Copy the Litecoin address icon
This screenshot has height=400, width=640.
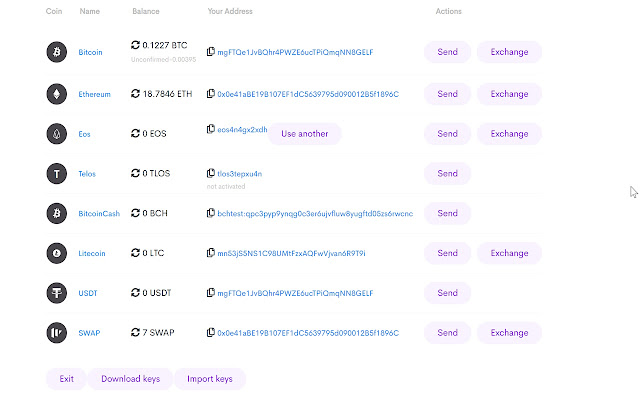pos(210,253)
